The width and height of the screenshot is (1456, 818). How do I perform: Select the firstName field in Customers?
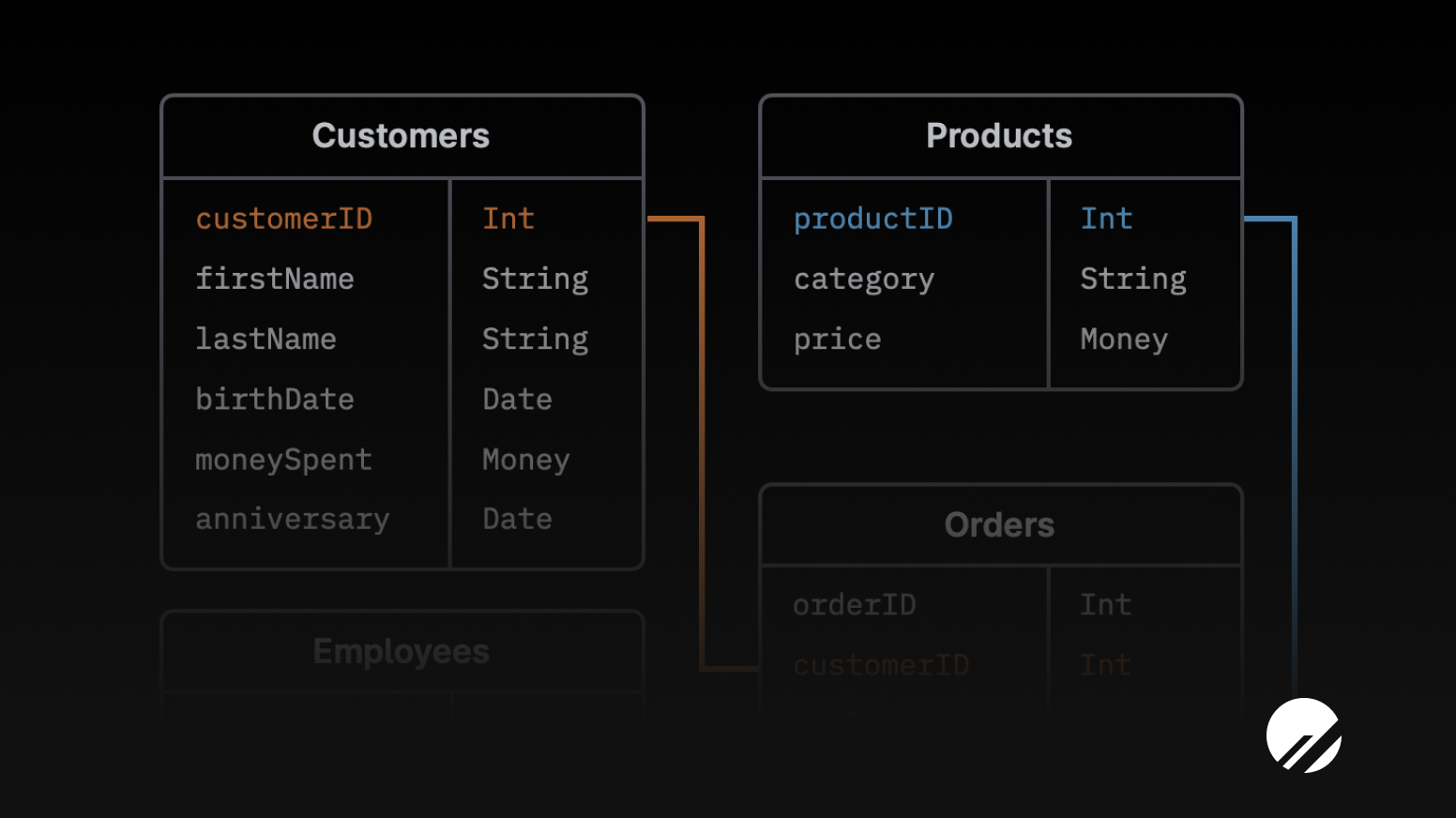(275, 279)
